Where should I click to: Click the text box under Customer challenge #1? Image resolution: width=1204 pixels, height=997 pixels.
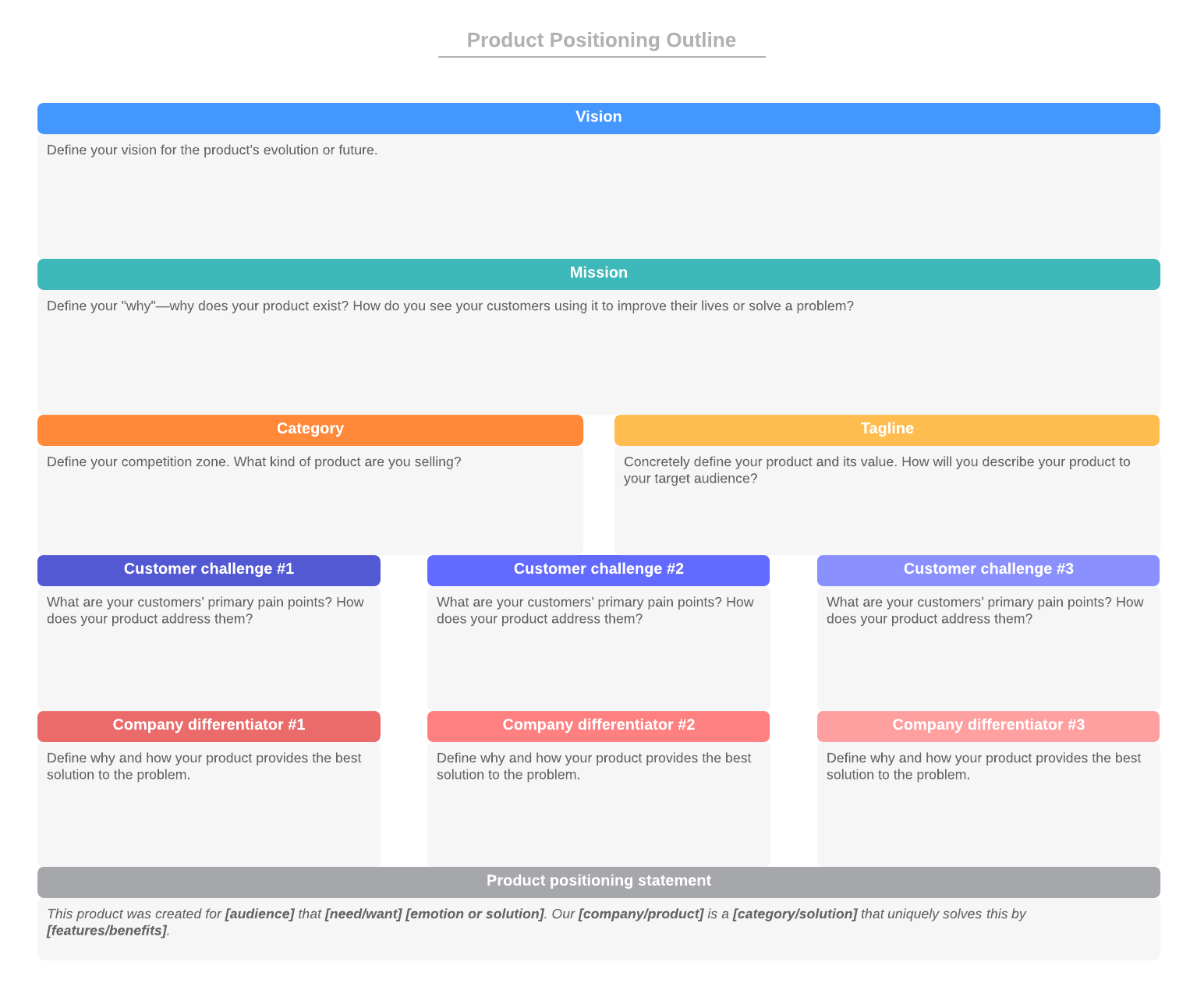205,610
